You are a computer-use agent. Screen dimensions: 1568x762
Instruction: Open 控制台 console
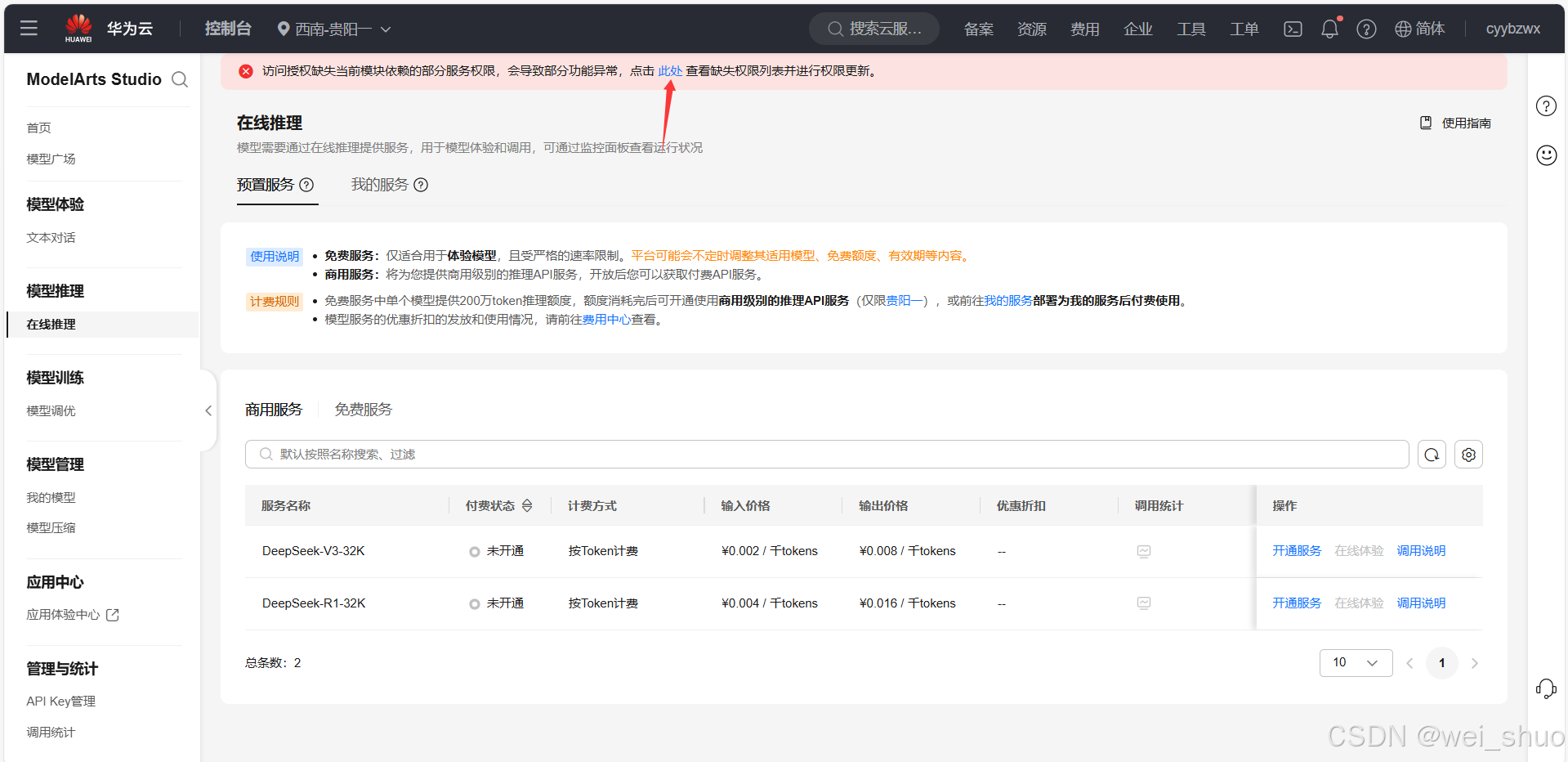pos(228,29)
